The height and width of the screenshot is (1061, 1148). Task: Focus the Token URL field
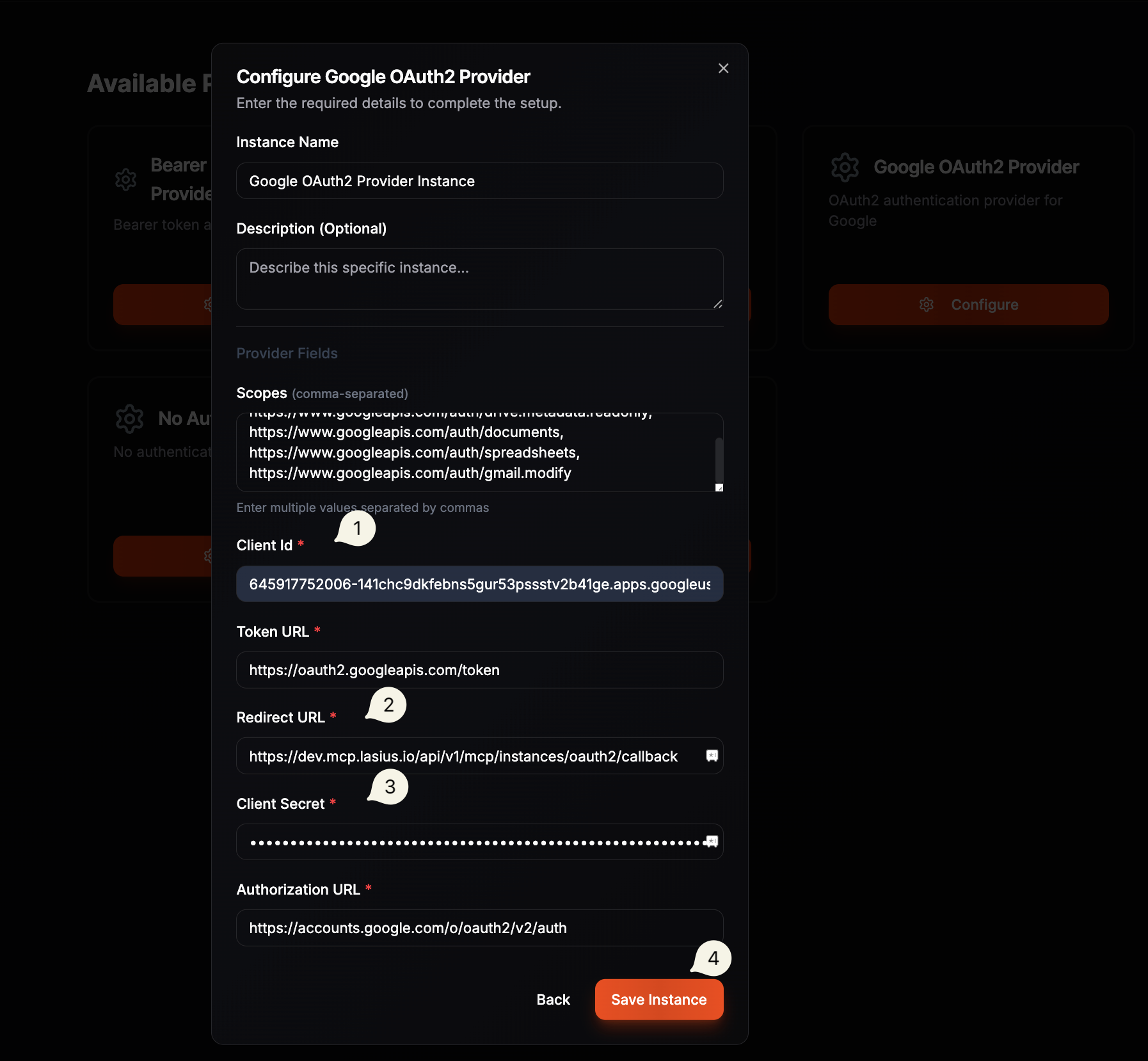tap(479, 670)
